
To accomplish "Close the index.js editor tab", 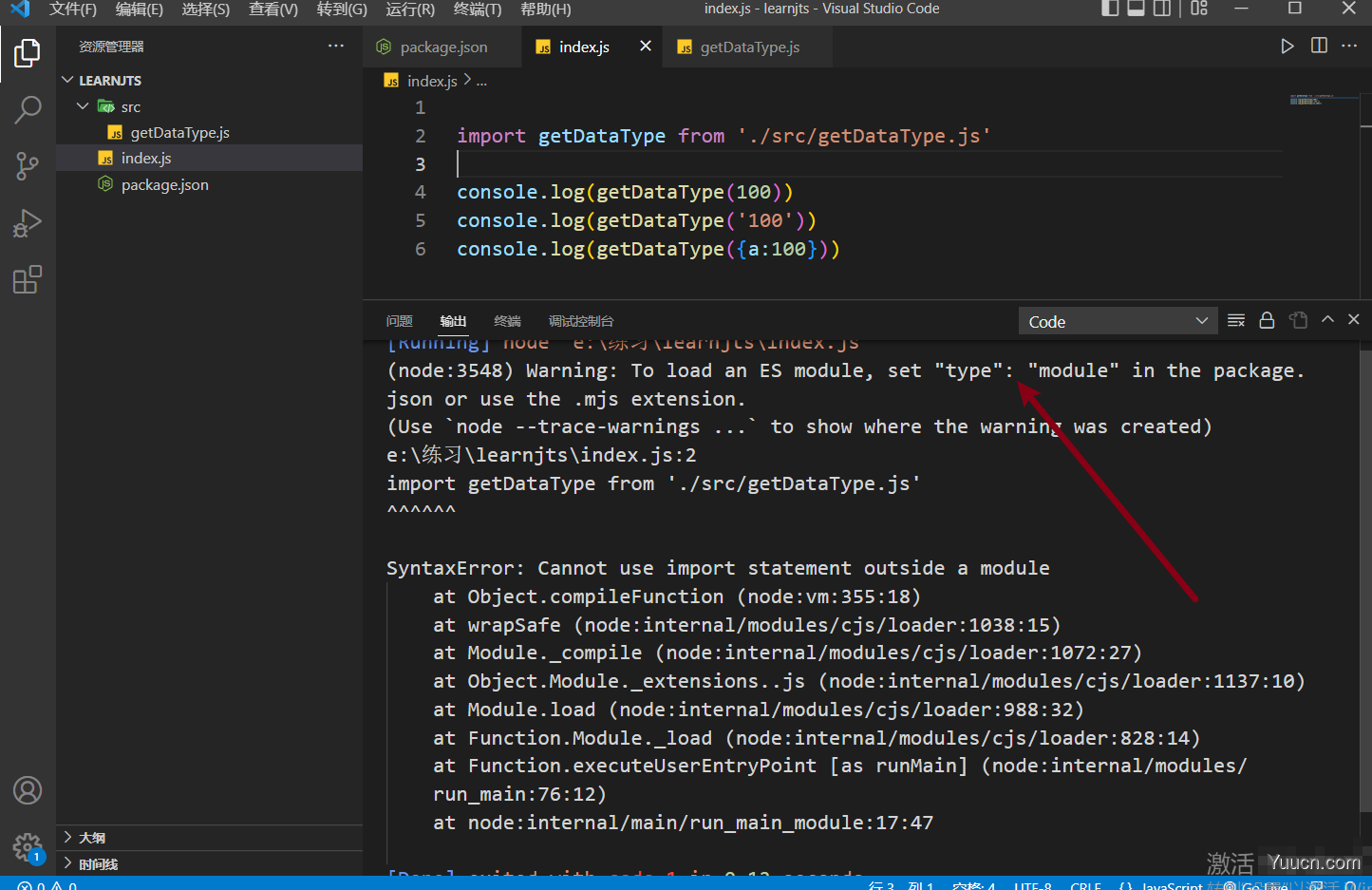I will [646, 46].
